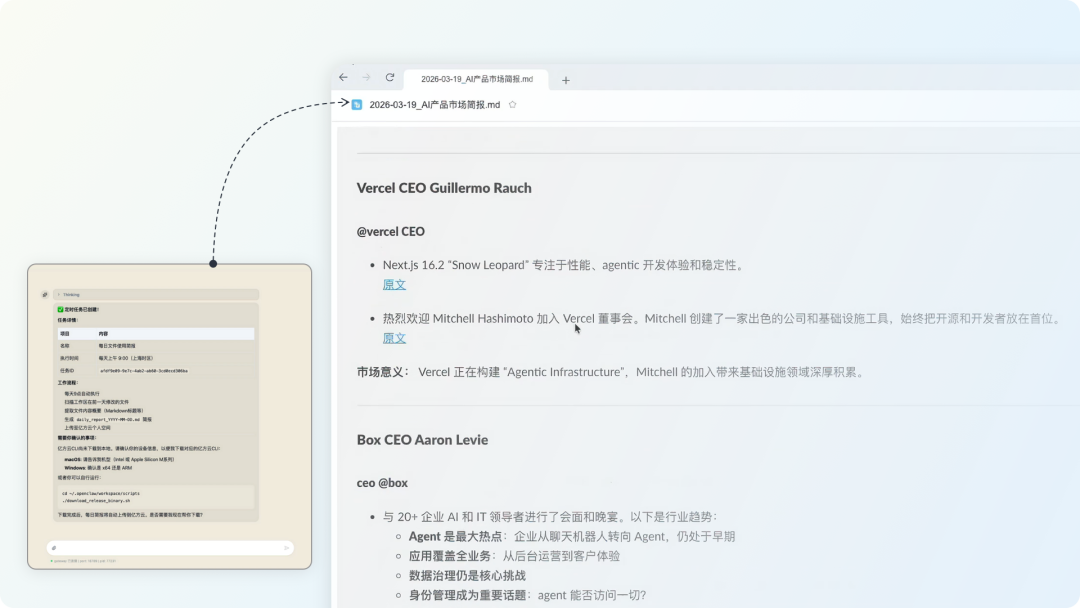Click the sub-bullet 身份管理成为重要话题
Viewport: 1080px width, 608px height.
[x=527, y=596]
